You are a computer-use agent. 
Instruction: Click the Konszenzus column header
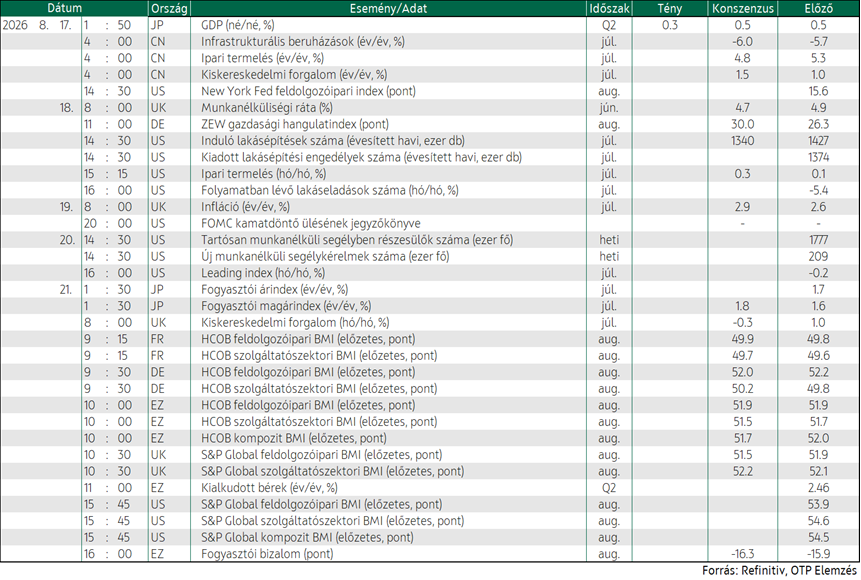pos(742,8)
